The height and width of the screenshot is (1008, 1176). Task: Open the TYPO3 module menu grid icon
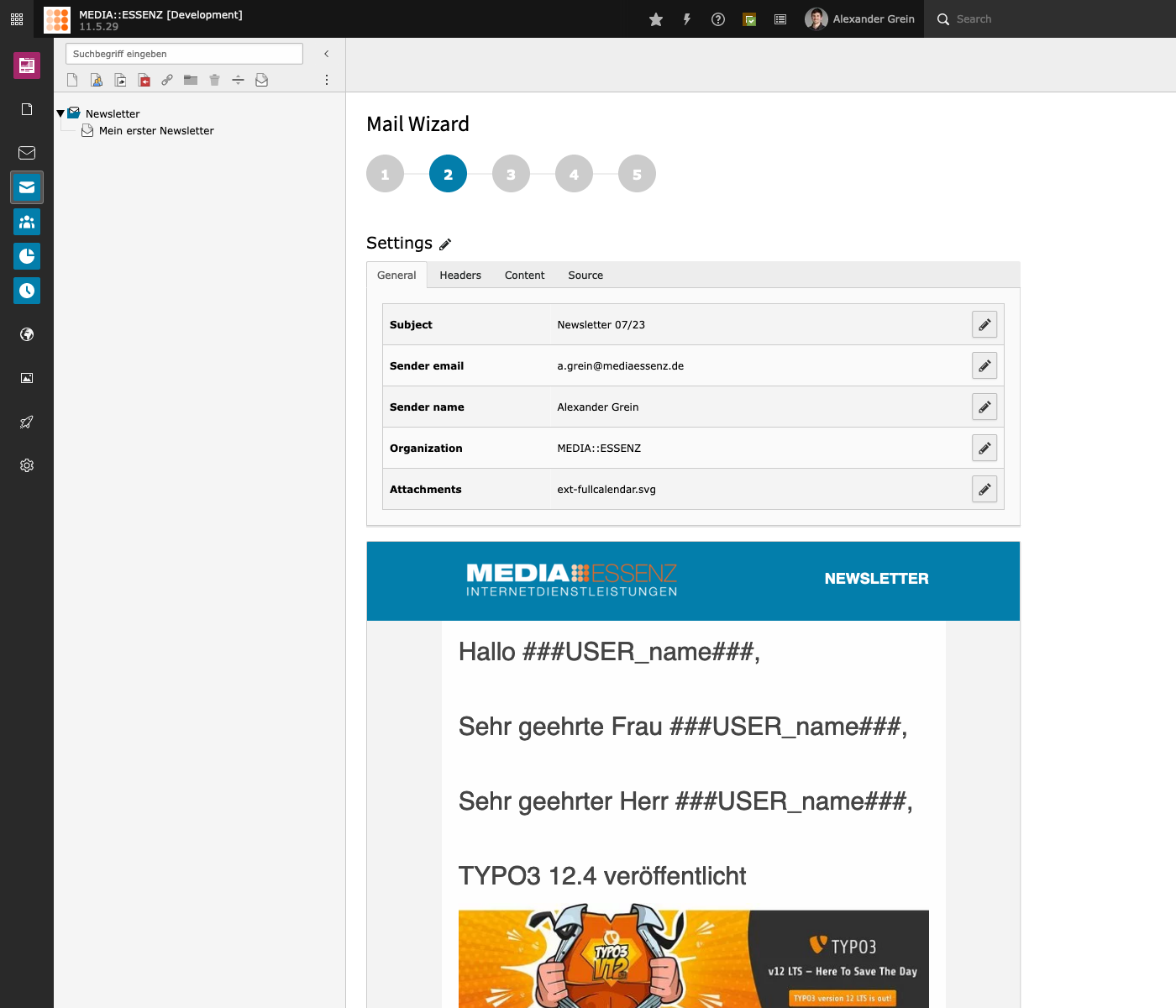click(x=17, y=18)
